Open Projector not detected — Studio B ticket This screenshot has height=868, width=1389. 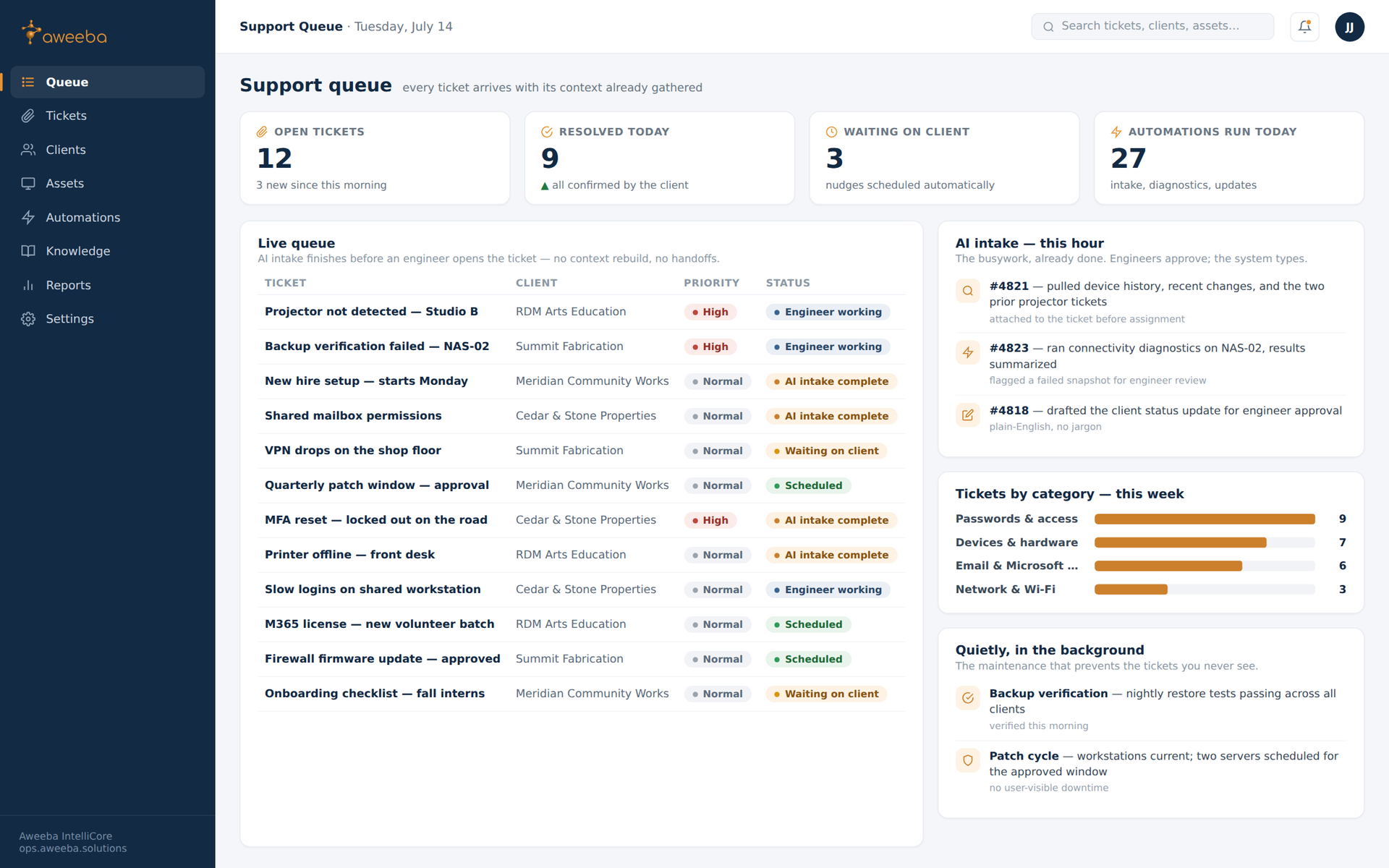click(x=371, y=312)
